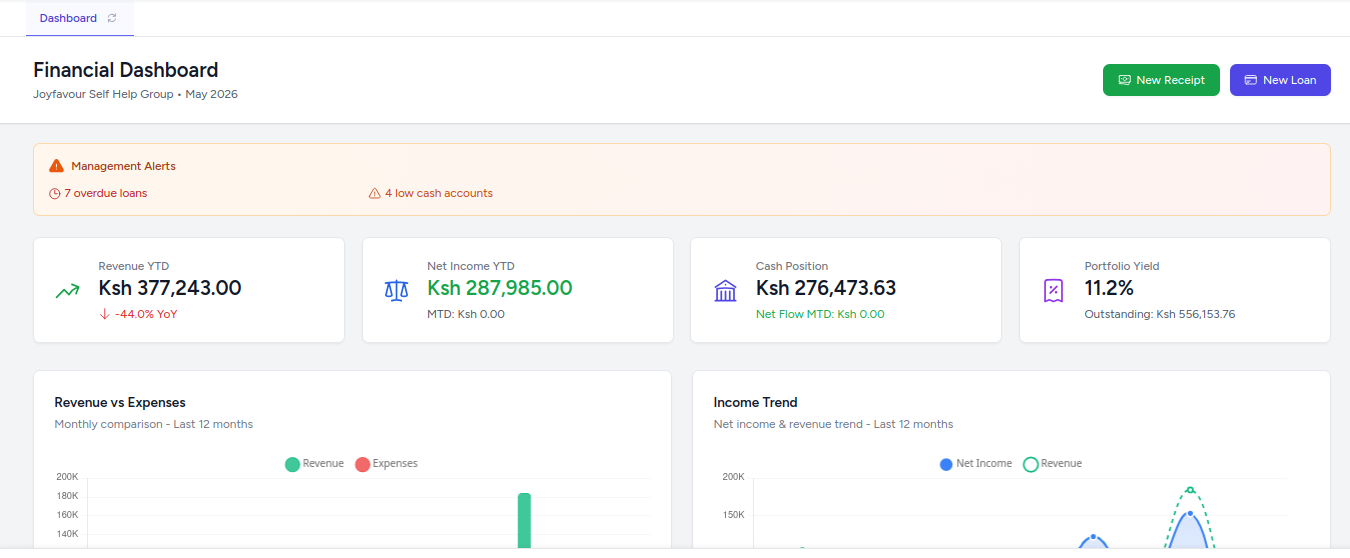
Task: Click Joyfavour Self Help Group • May 2026 subtitle
Action: (x=135, y=94)
